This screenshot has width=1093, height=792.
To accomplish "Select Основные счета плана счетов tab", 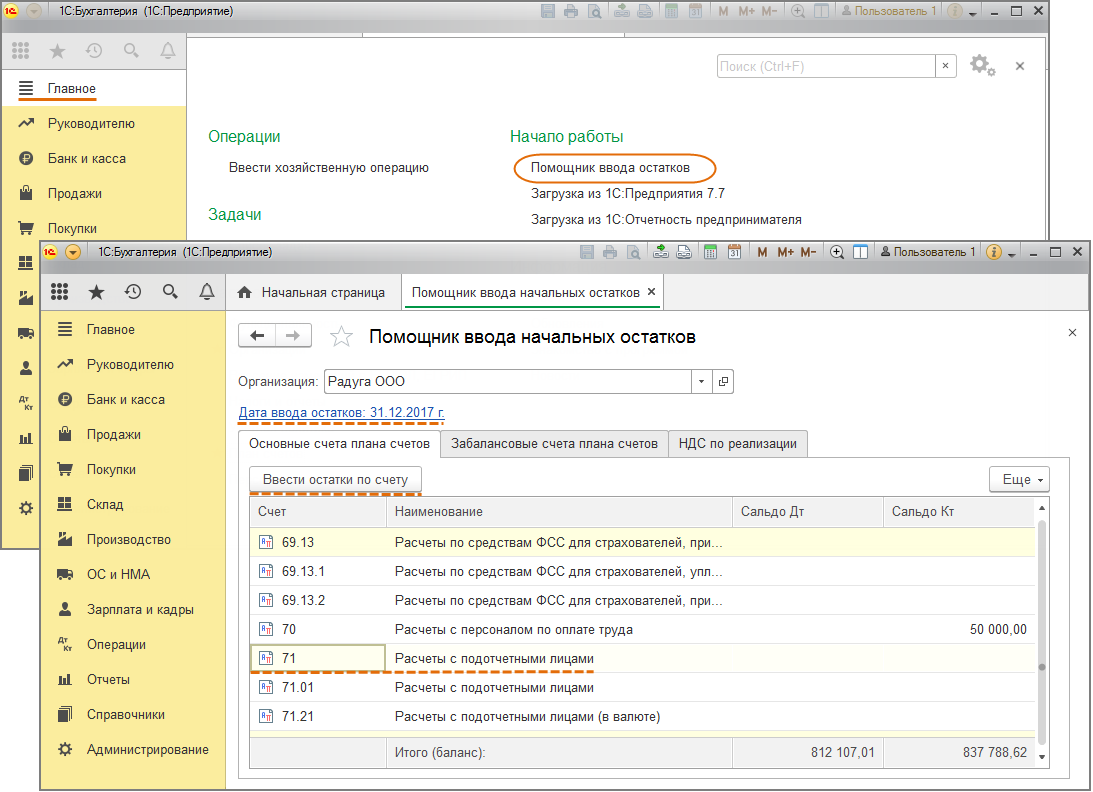I will [x=339, y=443].
